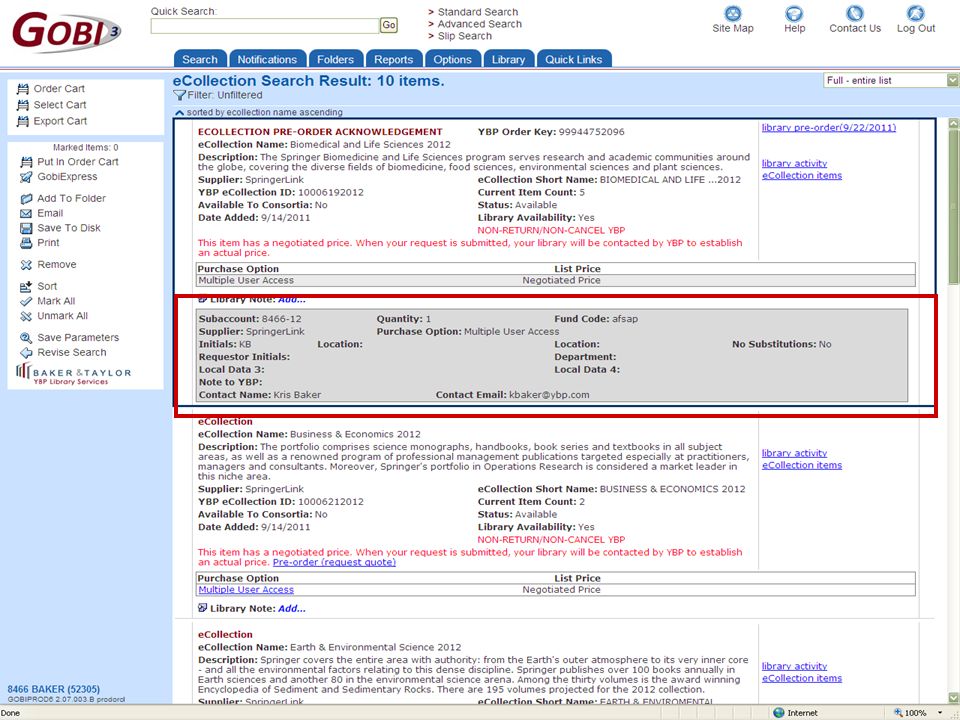
Task: Click the Export Cart icon
Action: pyautogui.click(x=23, y=121)
